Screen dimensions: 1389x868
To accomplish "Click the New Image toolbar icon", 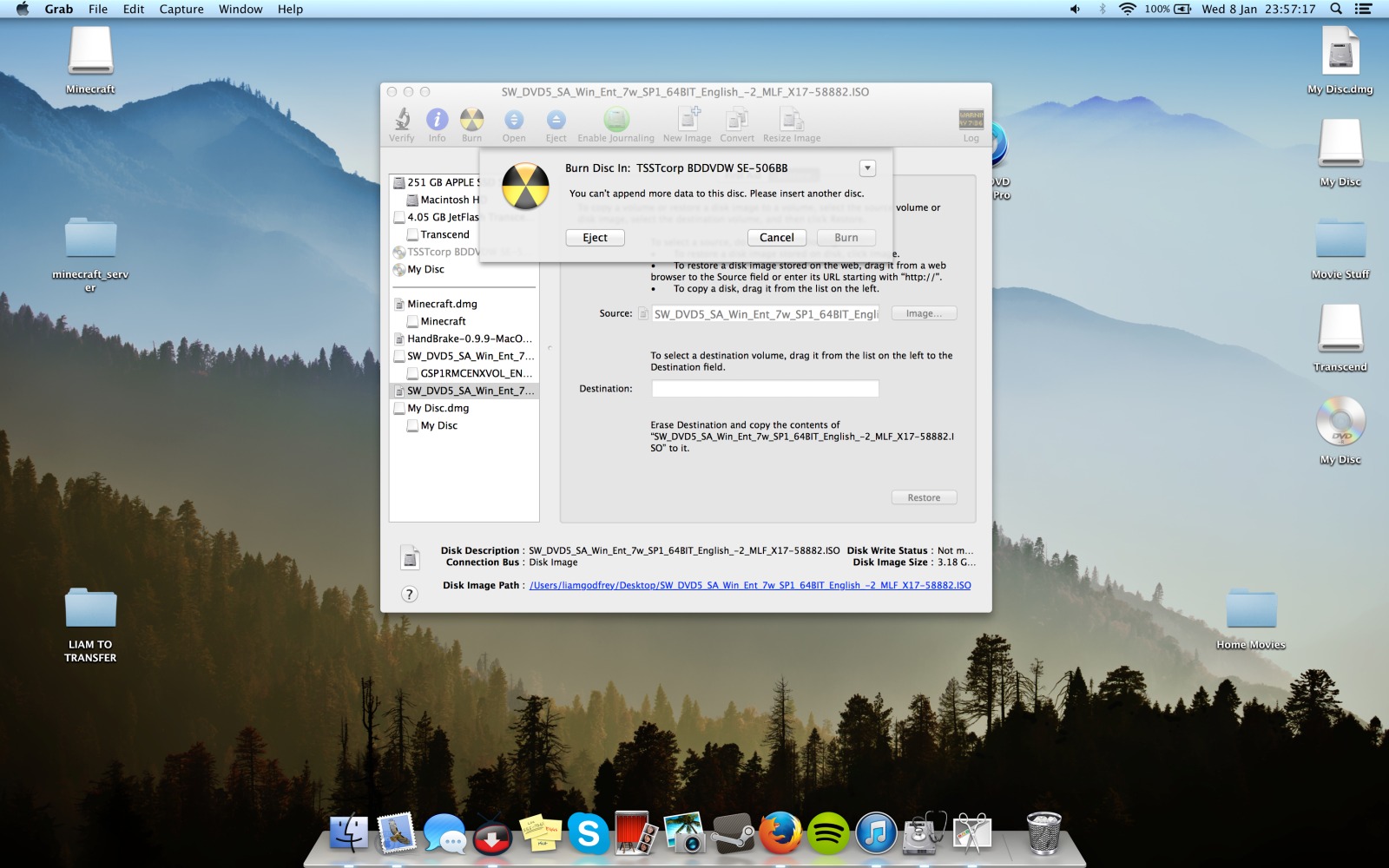I will [688, 119].
